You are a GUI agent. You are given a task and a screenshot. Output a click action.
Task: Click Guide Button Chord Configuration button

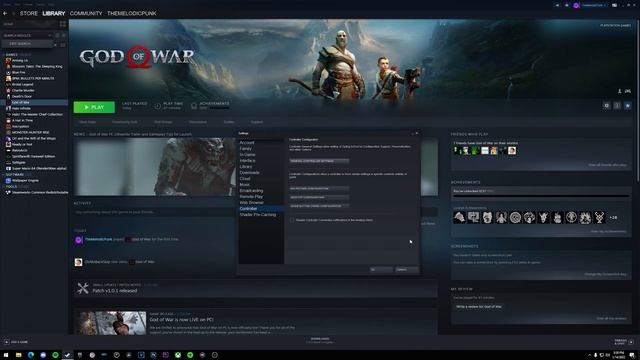point(319,206)
